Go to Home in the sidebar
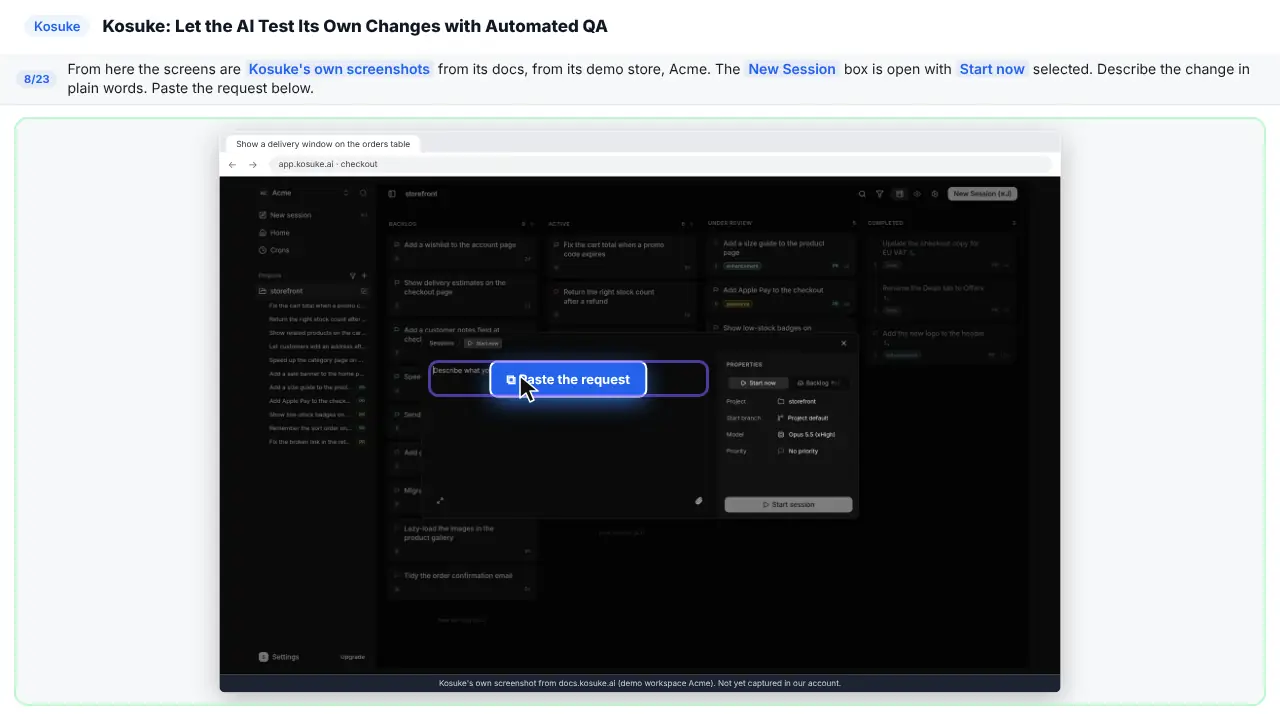 point(313,233)
